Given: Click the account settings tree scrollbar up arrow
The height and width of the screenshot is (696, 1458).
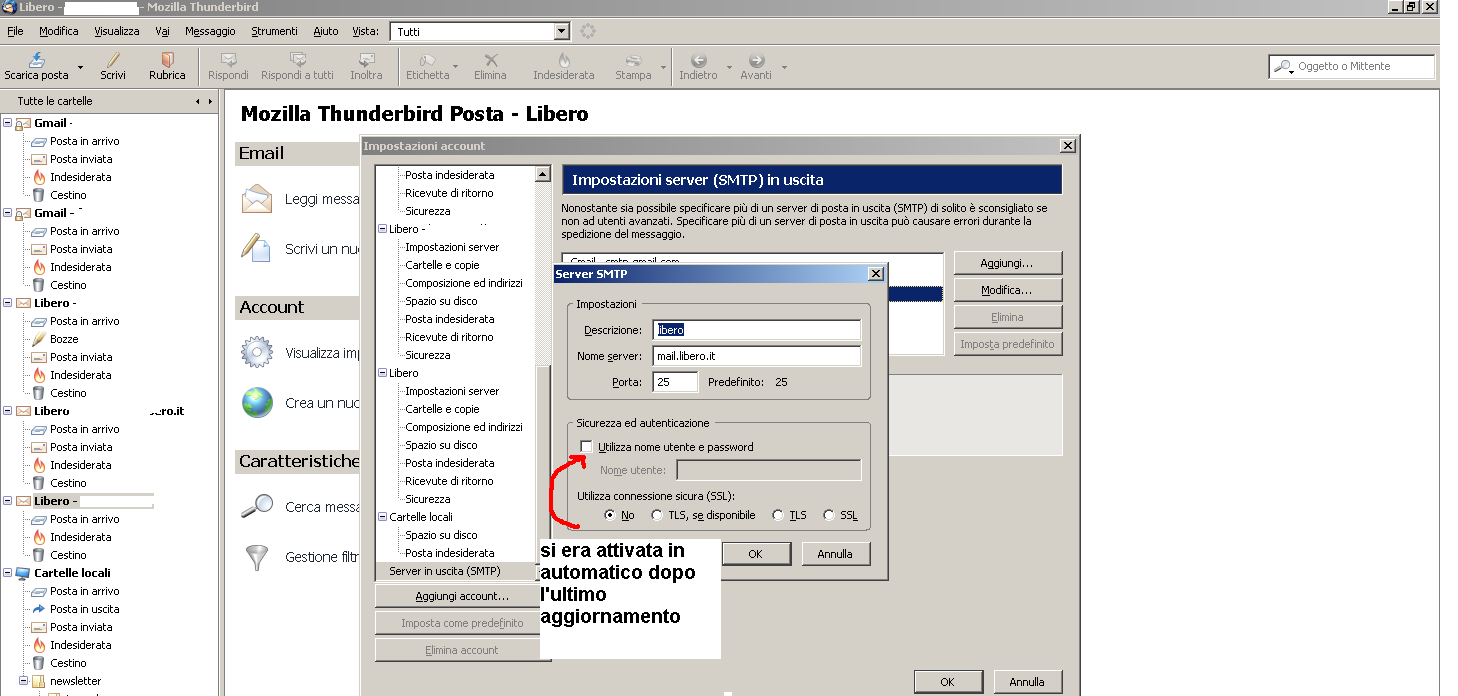Looking at the screenshot, I should pos(543,174).
